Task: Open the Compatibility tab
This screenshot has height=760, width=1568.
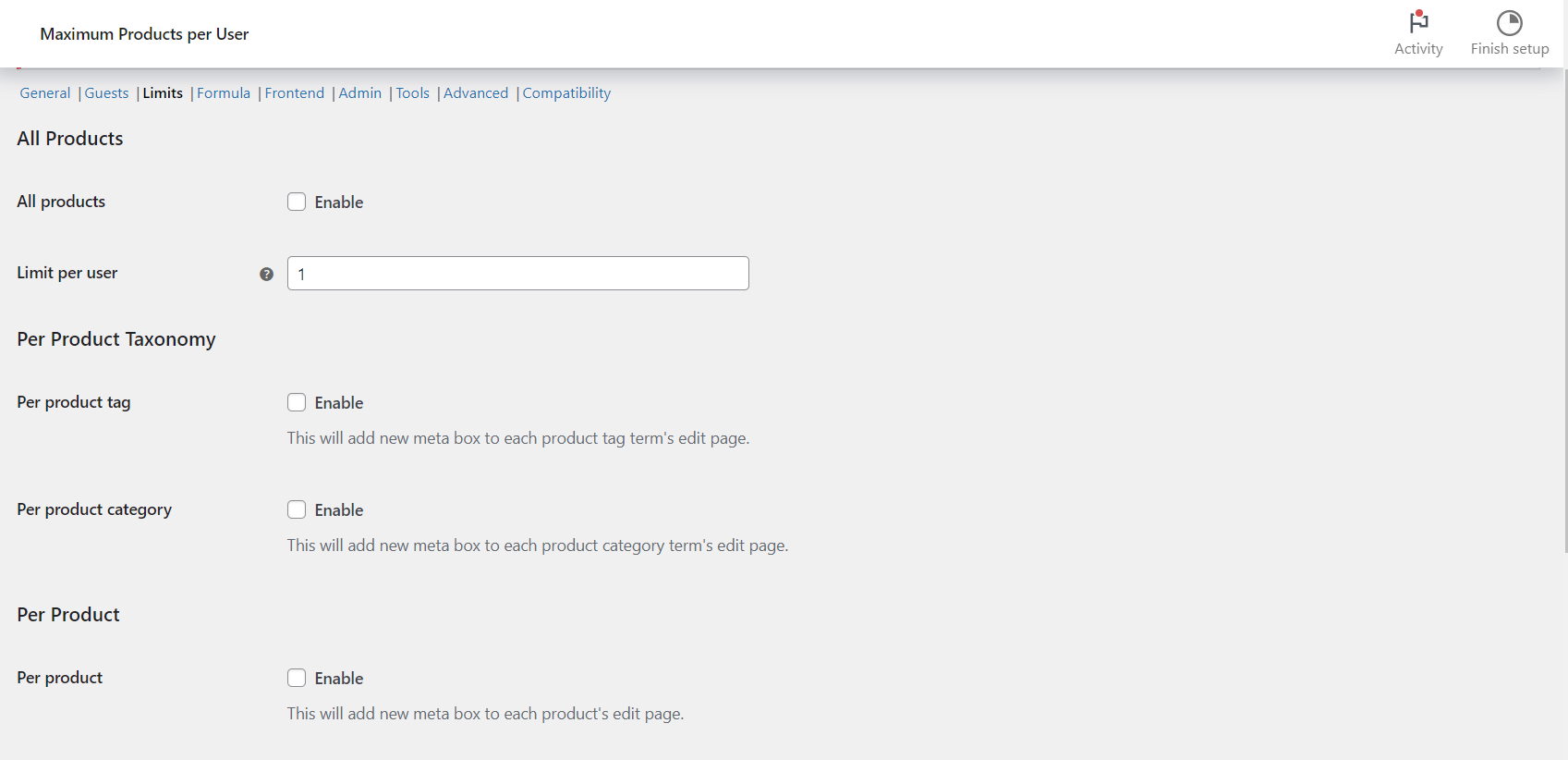Action: click(x=566, y=93)
